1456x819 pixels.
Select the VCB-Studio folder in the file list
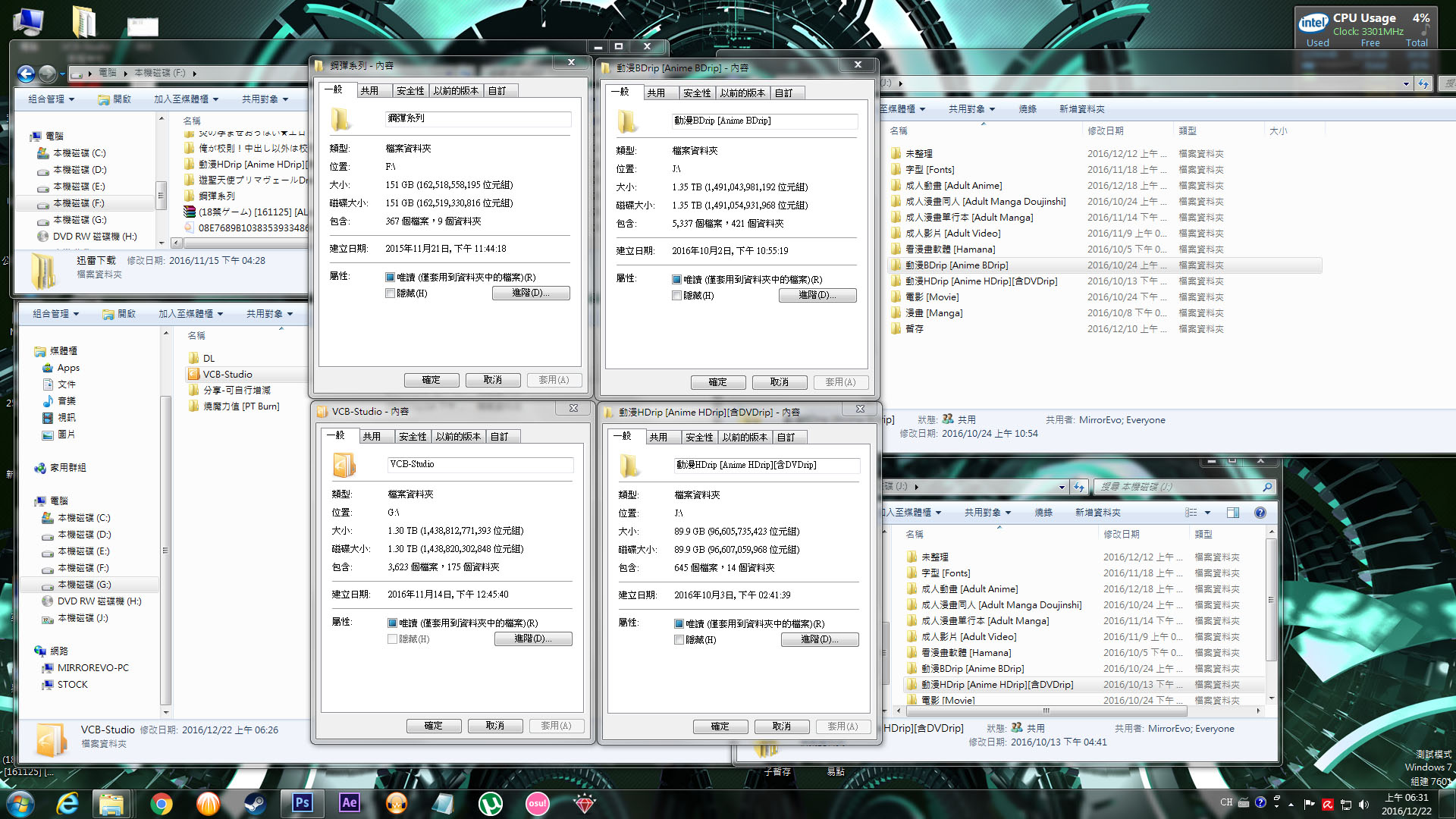(227, 375)
